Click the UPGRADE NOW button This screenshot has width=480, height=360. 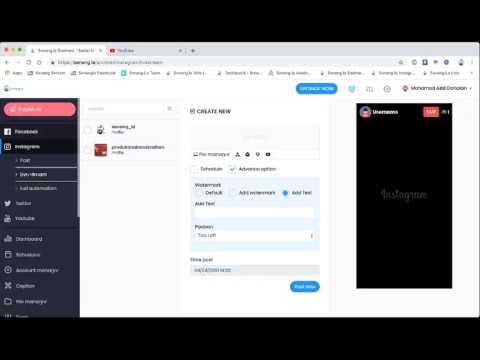pos(316,89)
